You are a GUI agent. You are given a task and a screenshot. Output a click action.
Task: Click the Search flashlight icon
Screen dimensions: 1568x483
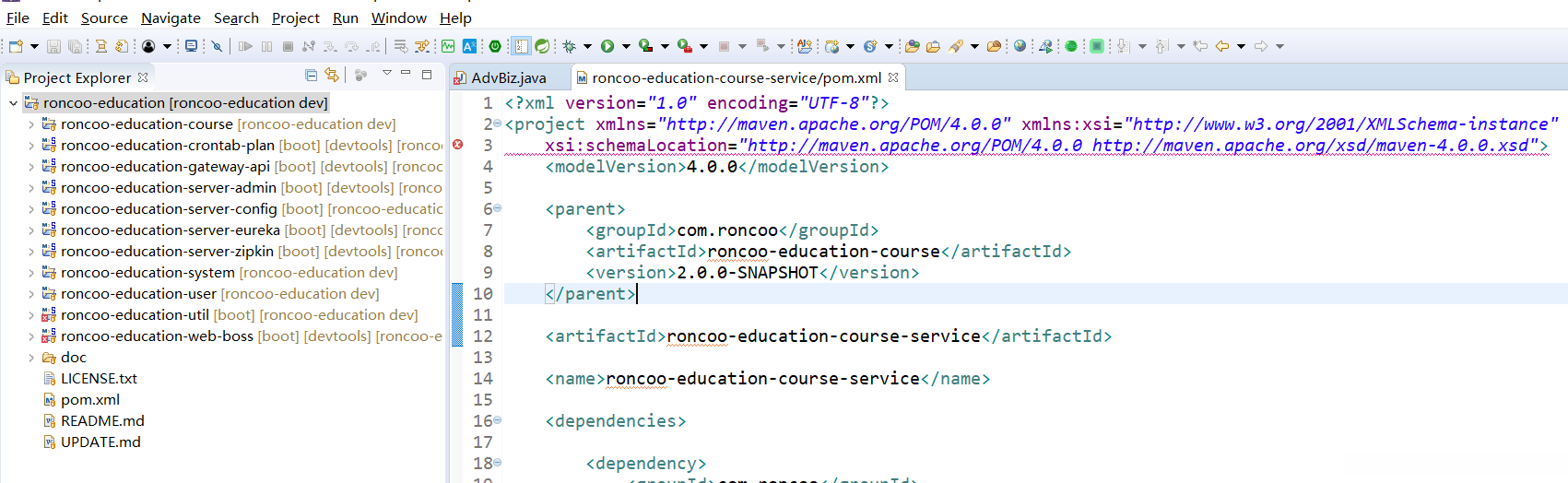[956, 46]
